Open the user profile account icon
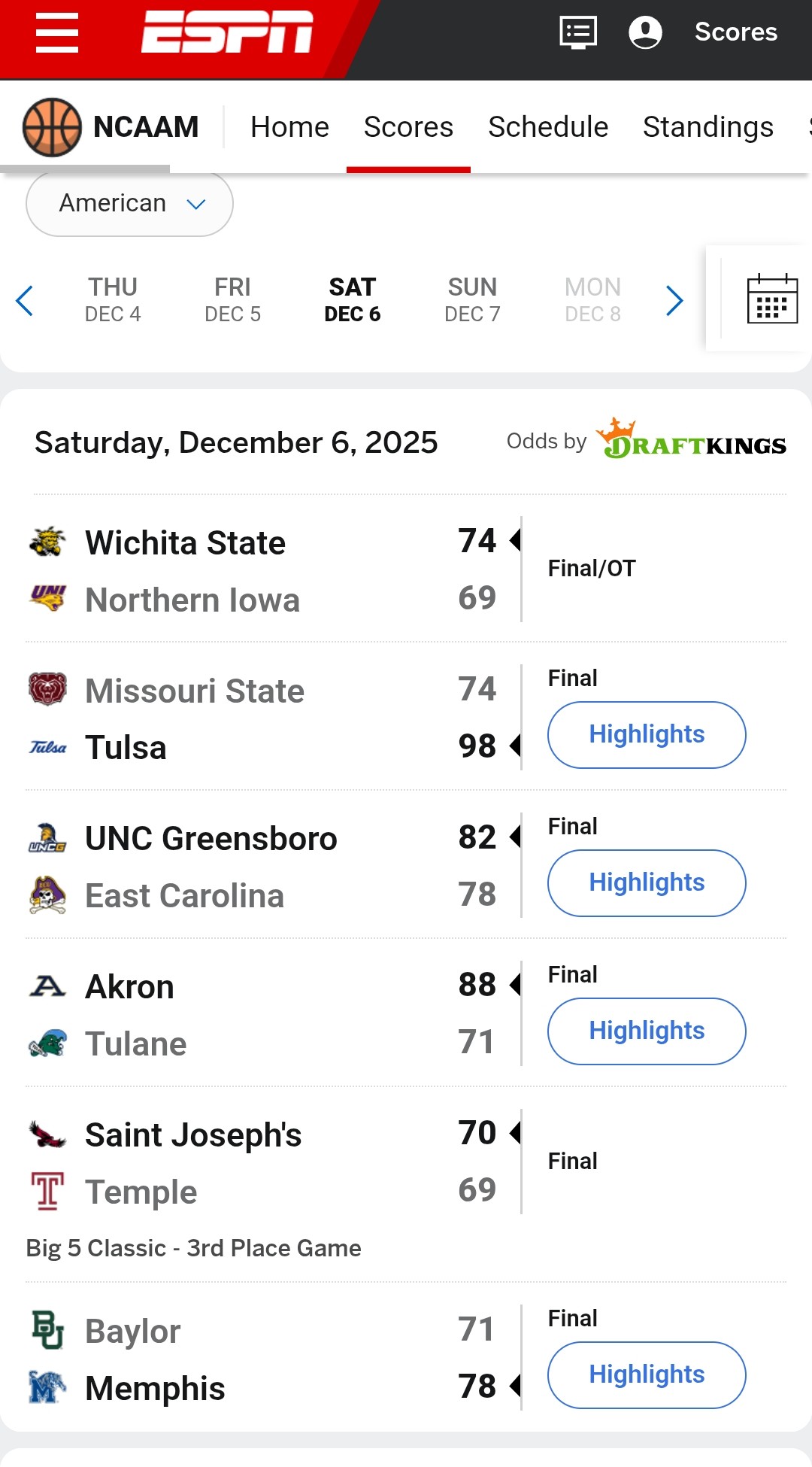Screen dimensions: 812x1467 645,32
